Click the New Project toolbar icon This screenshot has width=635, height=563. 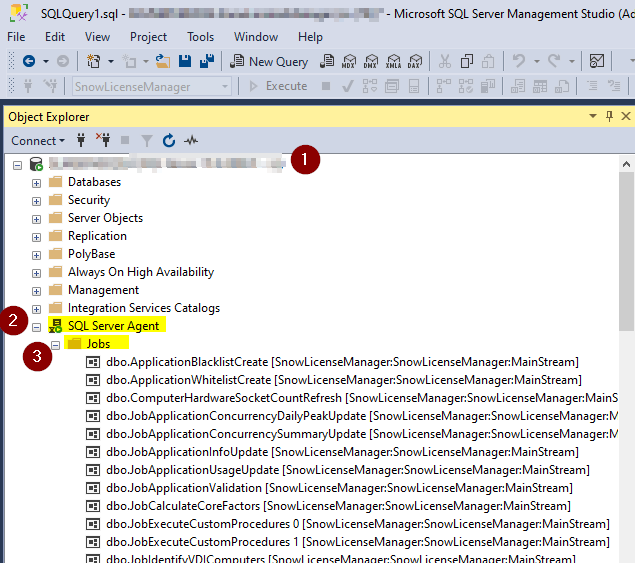94,61
